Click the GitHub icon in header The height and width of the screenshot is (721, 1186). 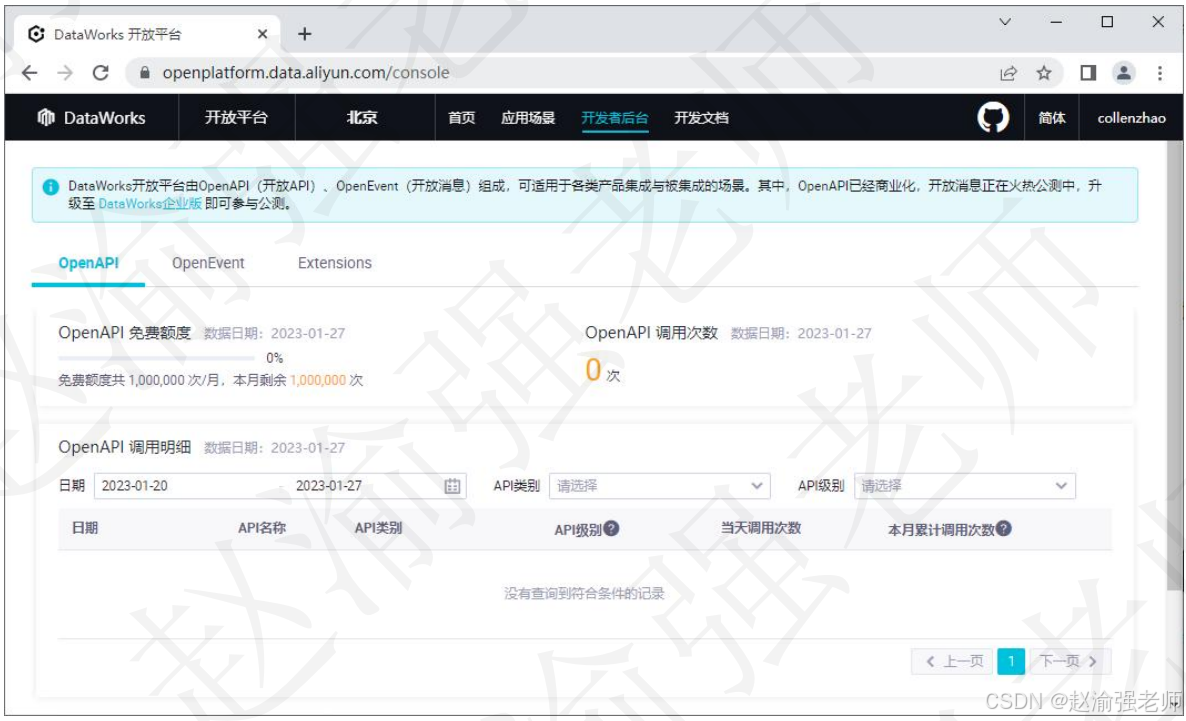click(x=992, y=118)
